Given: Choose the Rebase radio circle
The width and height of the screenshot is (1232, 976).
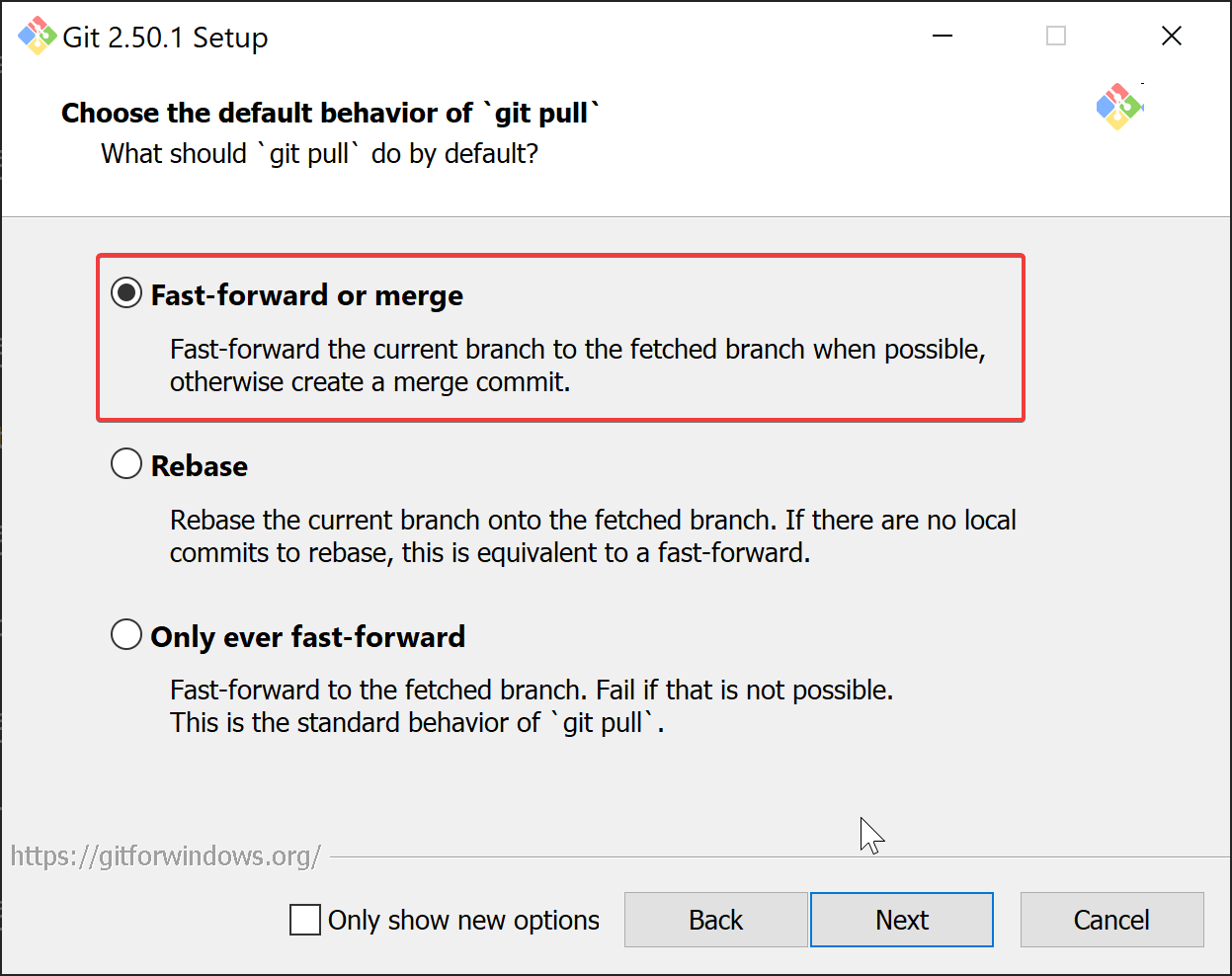Looking at the screenshot, I should [126, 464].
